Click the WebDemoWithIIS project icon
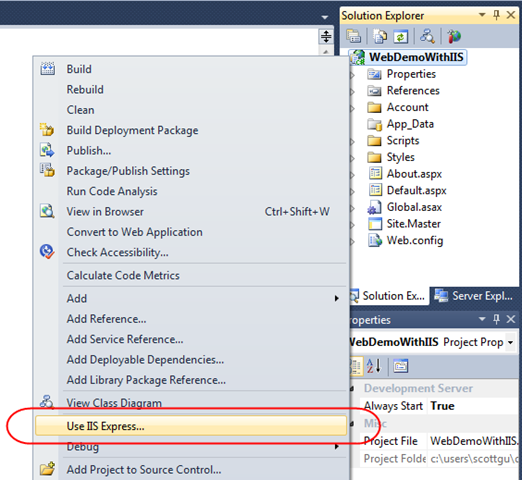The image size is (522, 480). tap(357, 57)
